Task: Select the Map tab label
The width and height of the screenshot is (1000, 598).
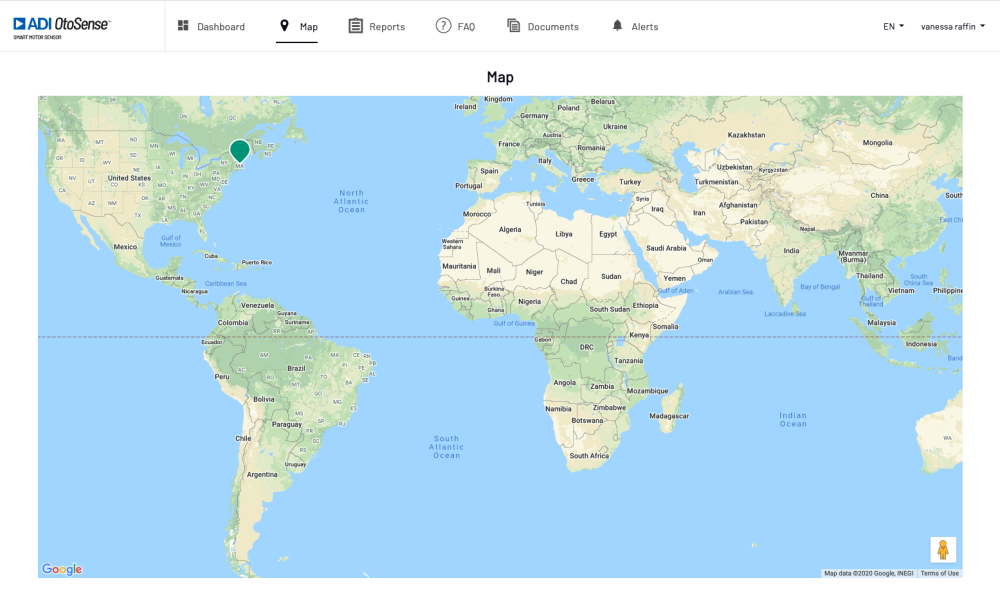Action: [x=309, y=27]
